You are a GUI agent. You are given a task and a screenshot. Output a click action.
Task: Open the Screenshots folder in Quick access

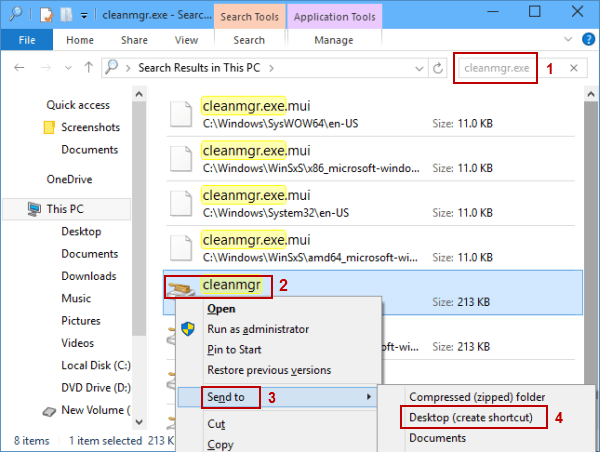pos(90,127)
